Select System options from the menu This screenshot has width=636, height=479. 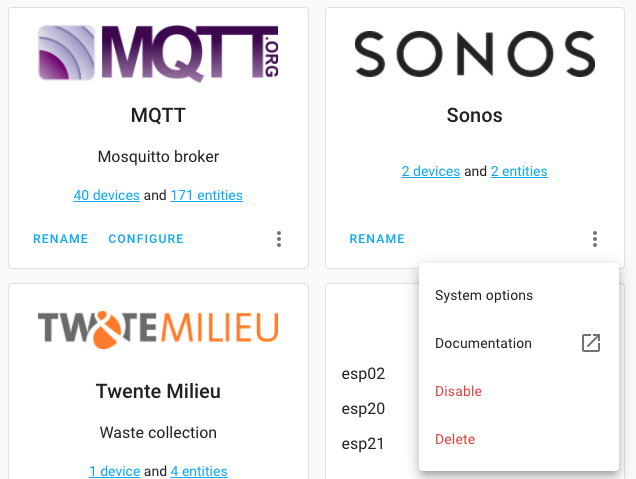tap(484, 295)
